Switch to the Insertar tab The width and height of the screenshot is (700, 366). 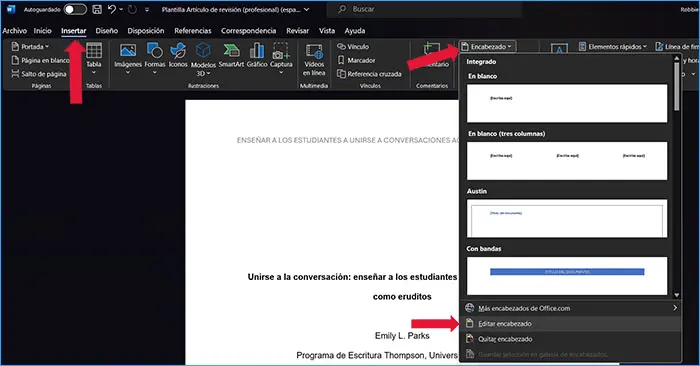click(x=74, y=31)
